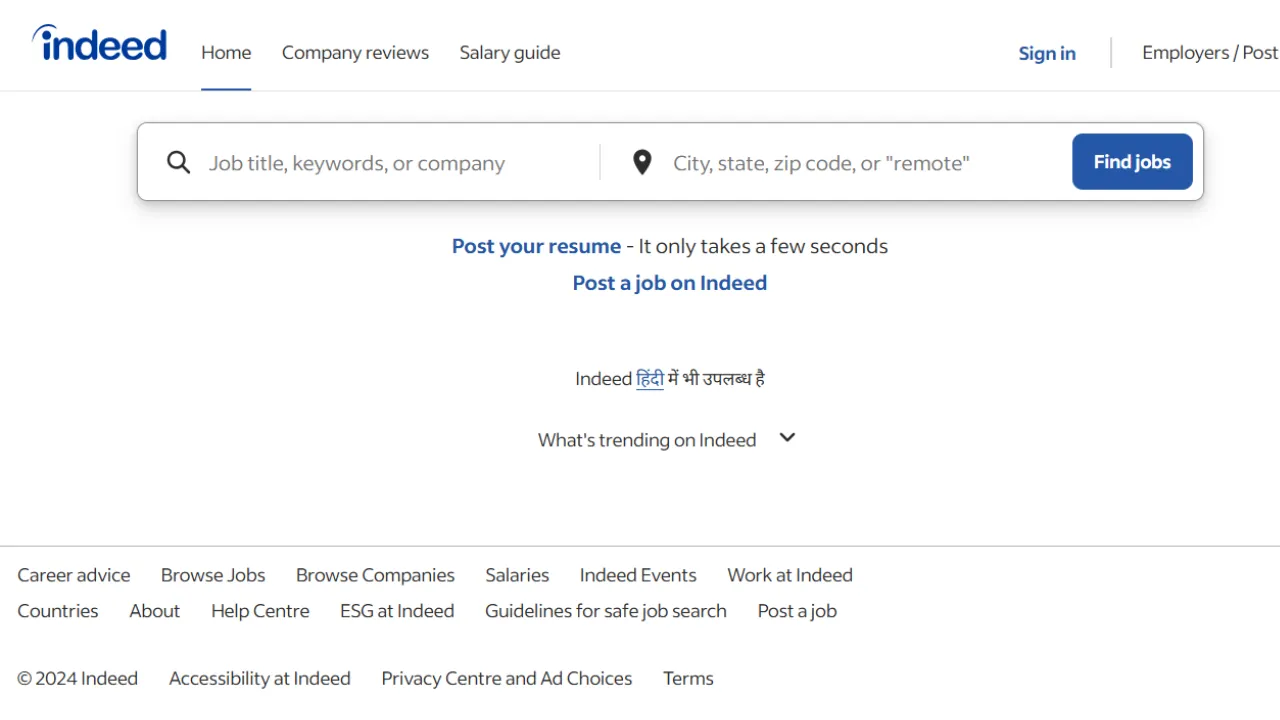Open Employers / Post link in header

coord(1210,53)
